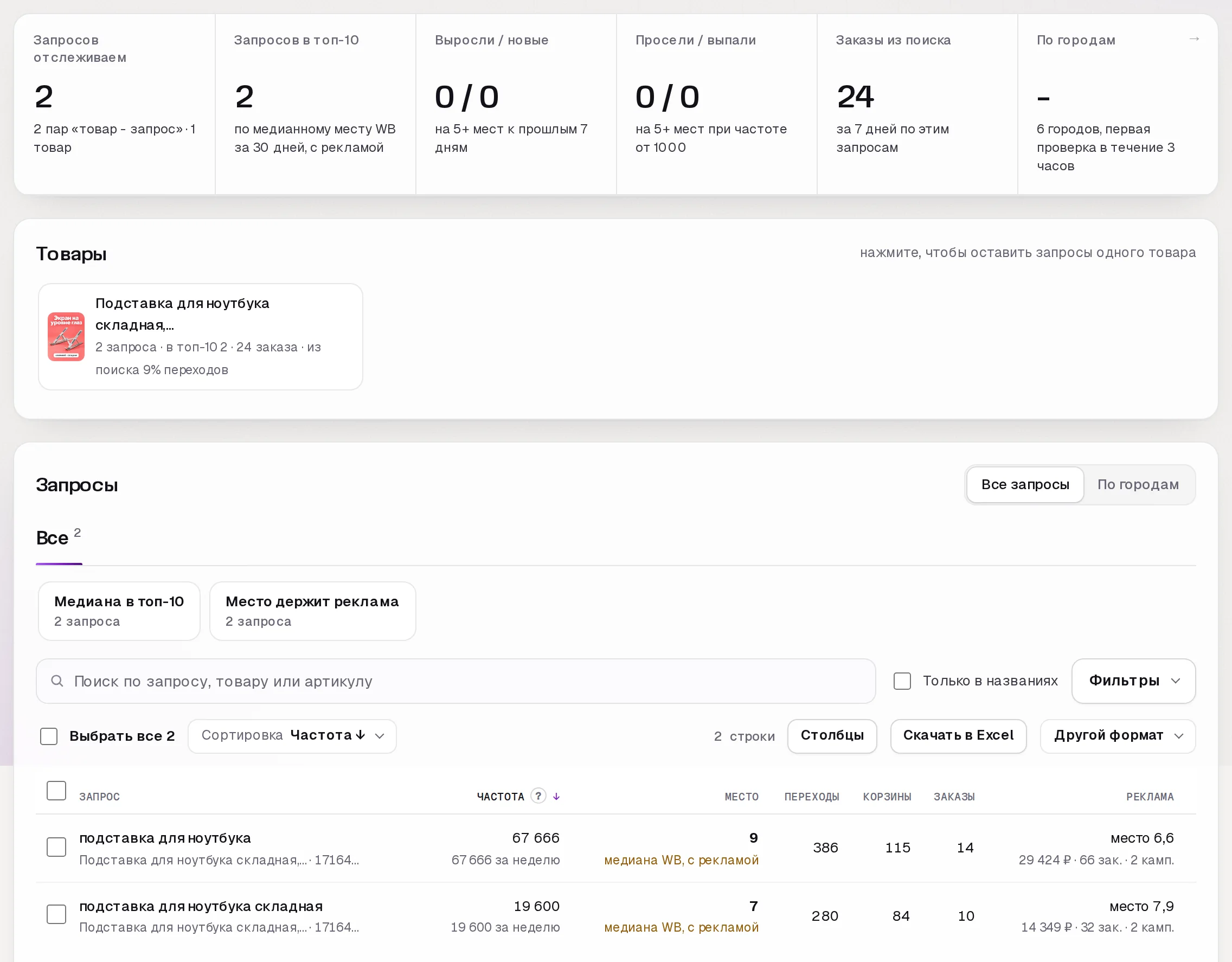
Task: Sort by the Реклама column header
Action: tap(1150, 797)
